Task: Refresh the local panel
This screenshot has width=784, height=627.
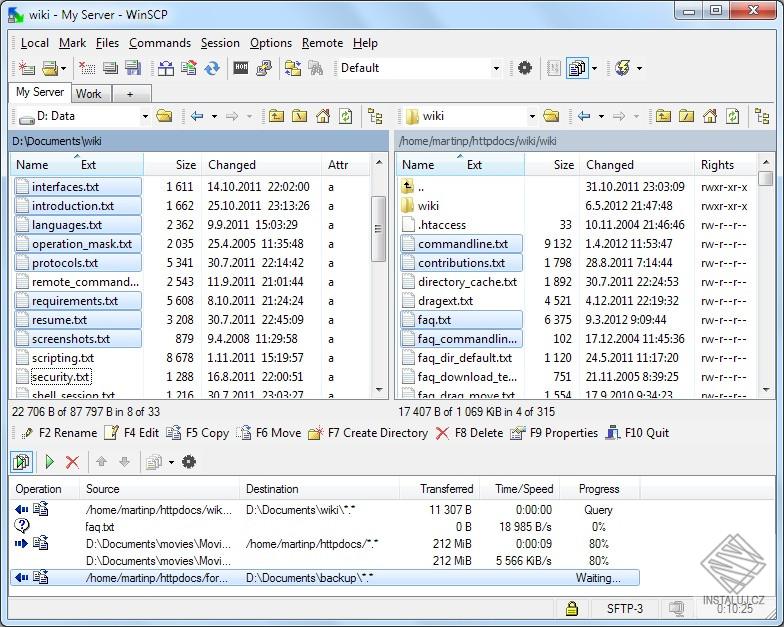Action: [x=346, y=116]
